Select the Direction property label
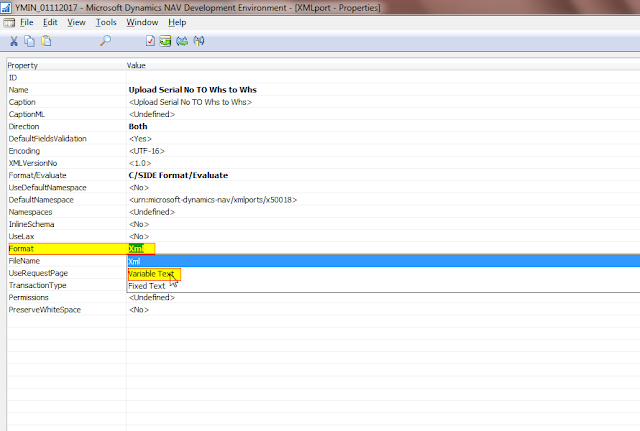640x431 pixels. [24, 127]
